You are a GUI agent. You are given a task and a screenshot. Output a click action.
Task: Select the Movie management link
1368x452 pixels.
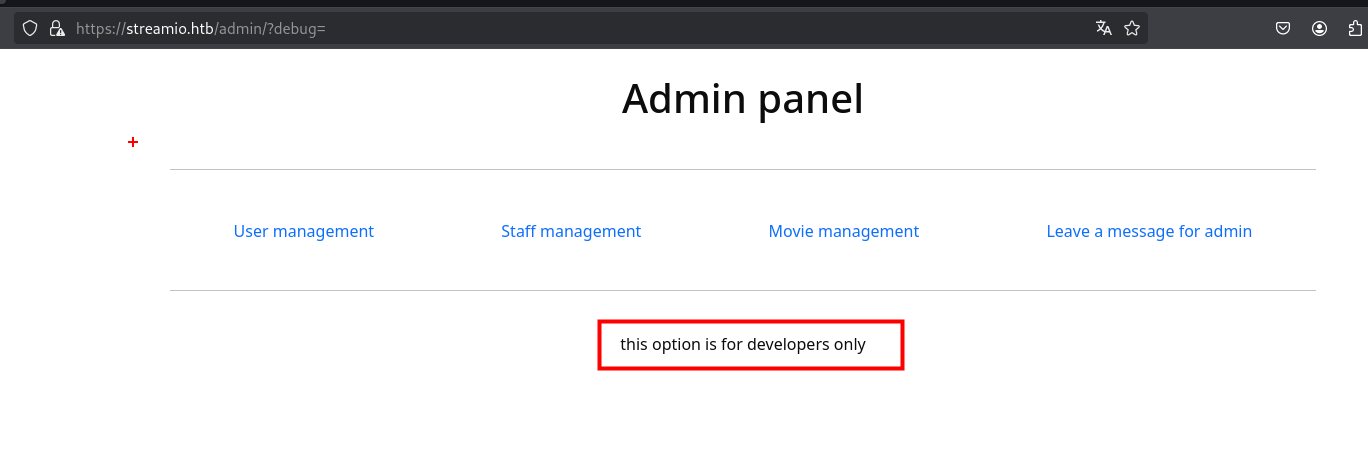click(843, 231)
